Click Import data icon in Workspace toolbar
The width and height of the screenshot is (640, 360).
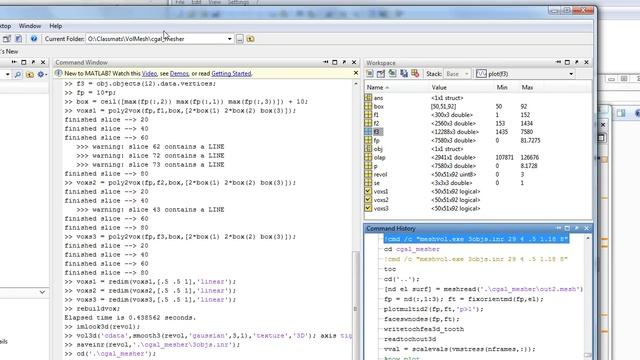[x=392, y=73]
